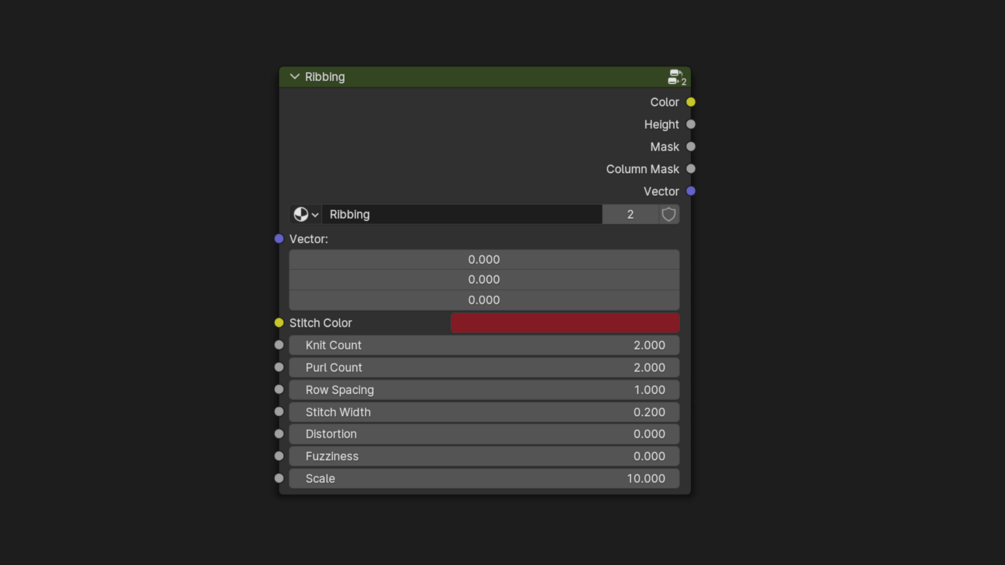Open the red Stitch Color swatch
The image size is (1005, 565).
pos(565,323)
